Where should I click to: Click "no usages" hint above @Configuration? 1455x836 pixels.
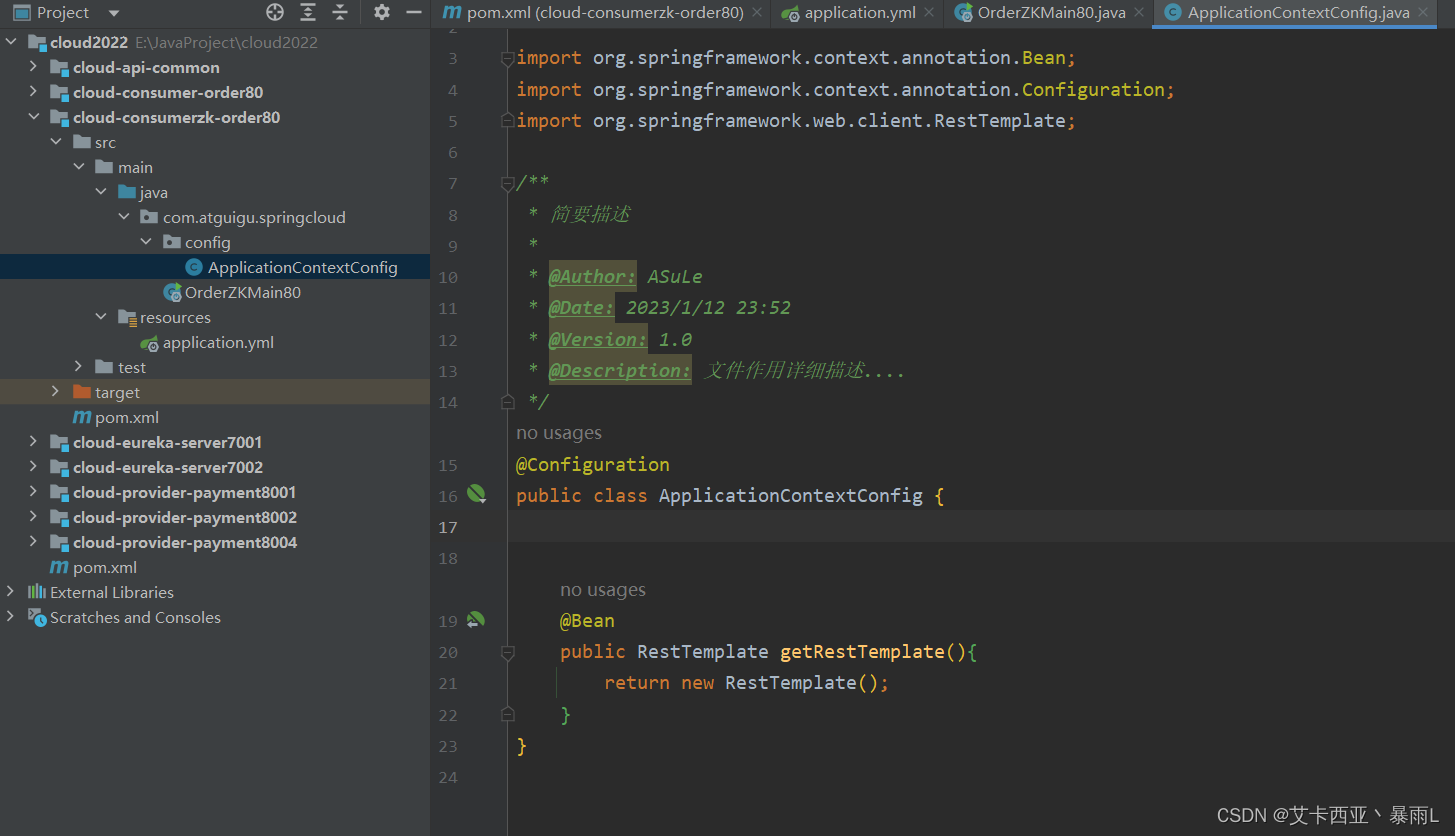[x=559, y=433]
